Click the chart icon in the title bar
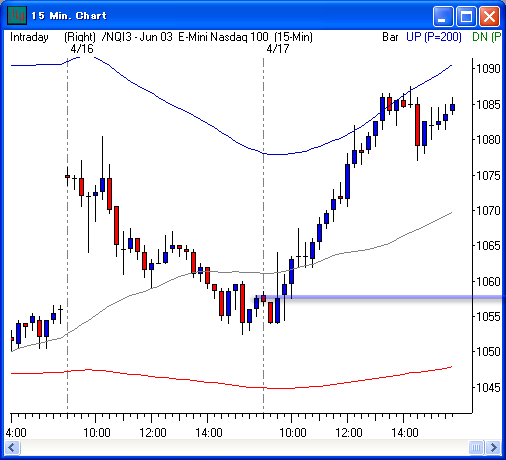The height and width of the screenshot is (460, 506). point(17,15)
